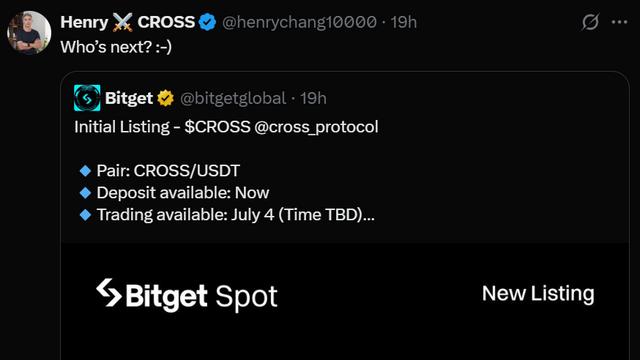This screenshot has height=360, width=640.
Task: Expand truncated Trading available line
Action: [236, 215]
